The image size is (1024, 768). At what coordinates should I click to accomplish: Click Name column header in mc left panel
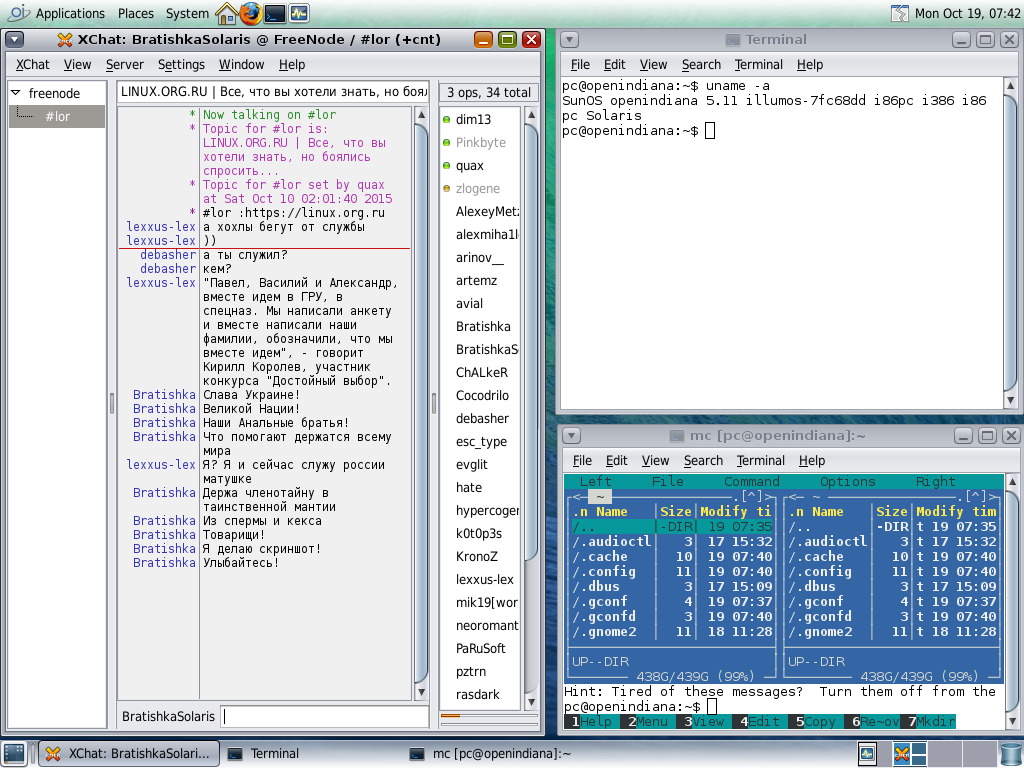611,511
